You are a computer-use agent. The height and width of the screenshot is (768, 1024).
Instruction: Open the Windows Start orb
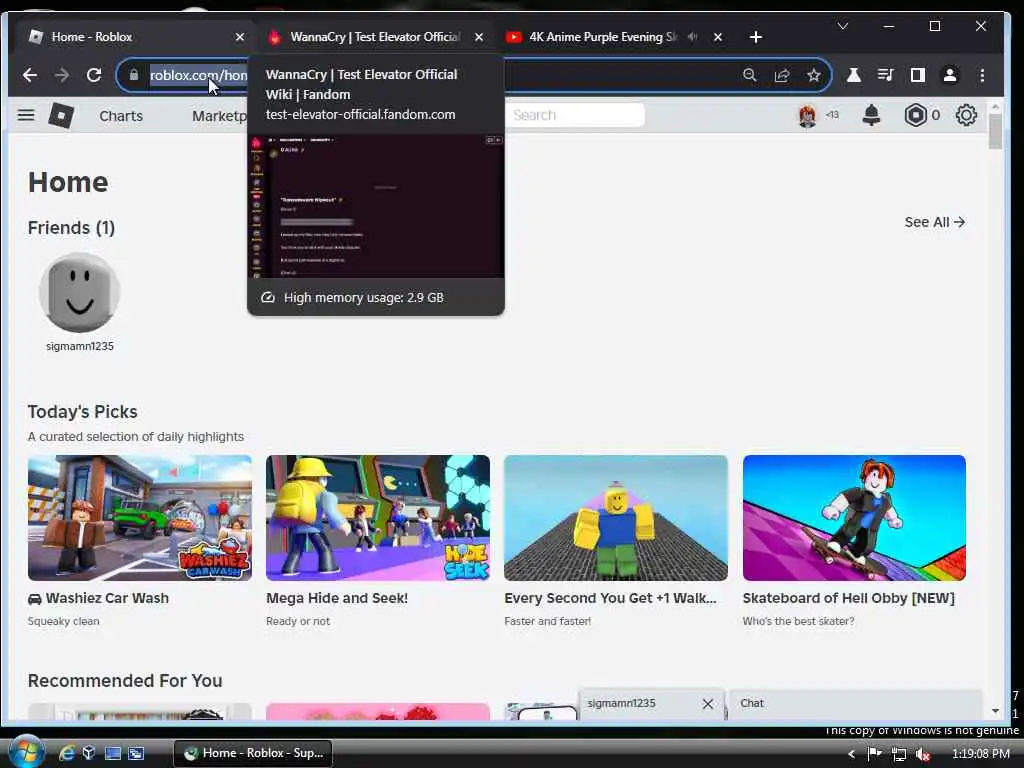pos(26,752)
